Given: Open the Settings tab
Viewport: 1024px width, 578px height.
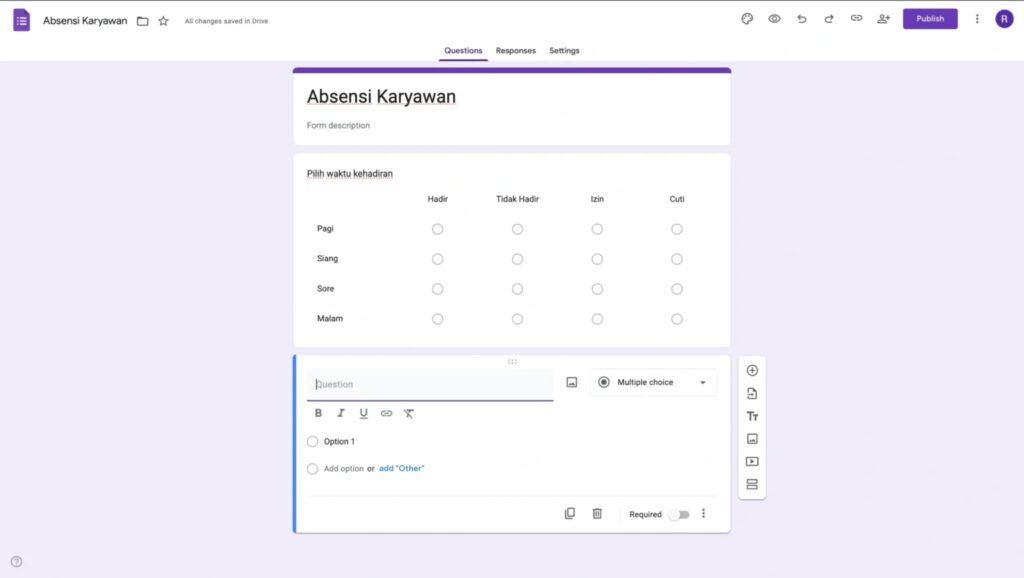Looking at the screenshot, I should [564, 50].
